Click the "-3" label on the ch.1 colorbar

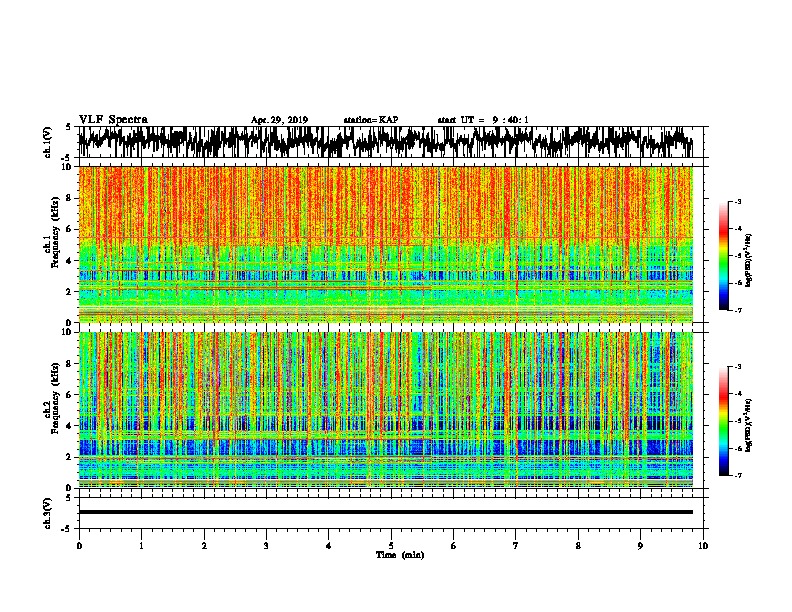[x=737, y=202]
